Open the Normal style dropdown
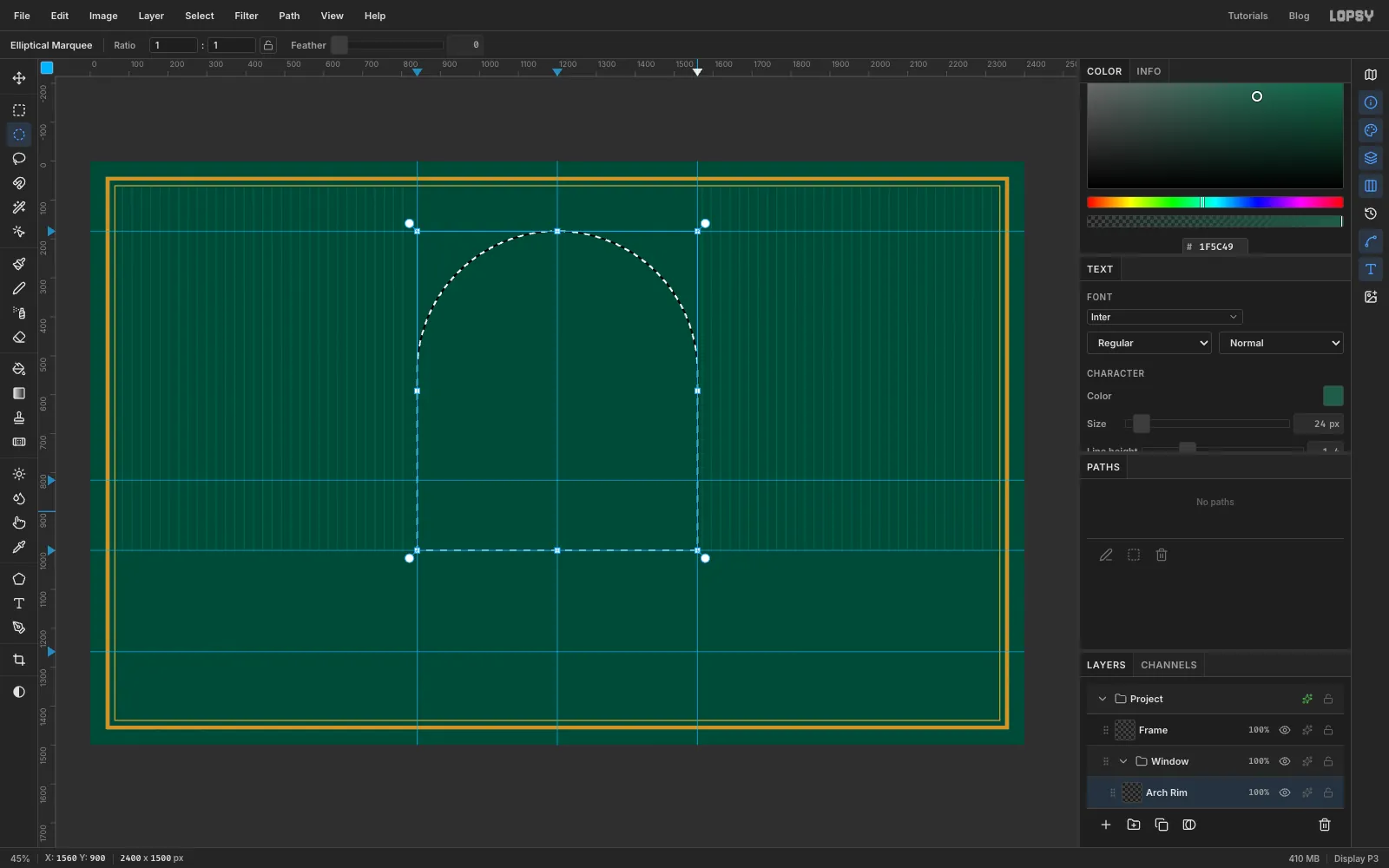The image size is (1389, 868). click(1281, 343)
